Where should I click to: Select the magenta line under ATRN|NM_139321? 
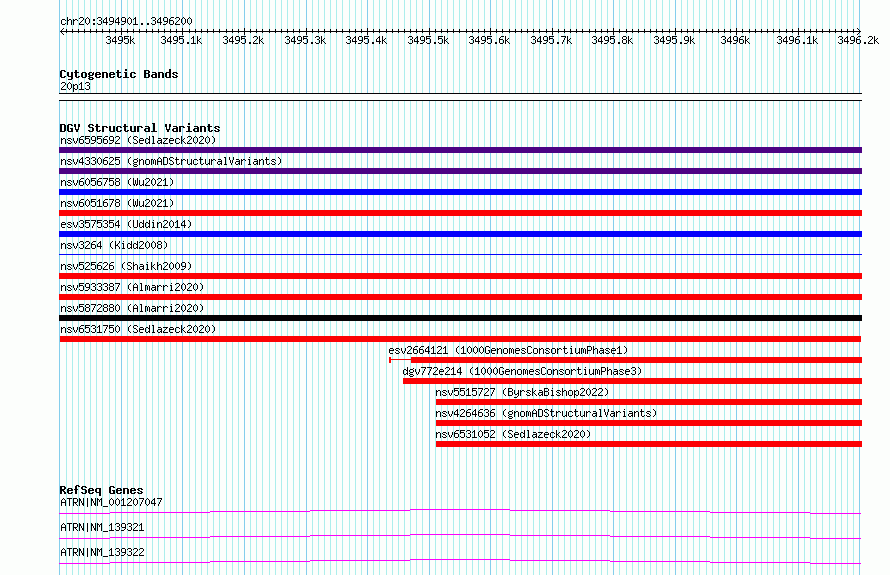coord(460,536)
